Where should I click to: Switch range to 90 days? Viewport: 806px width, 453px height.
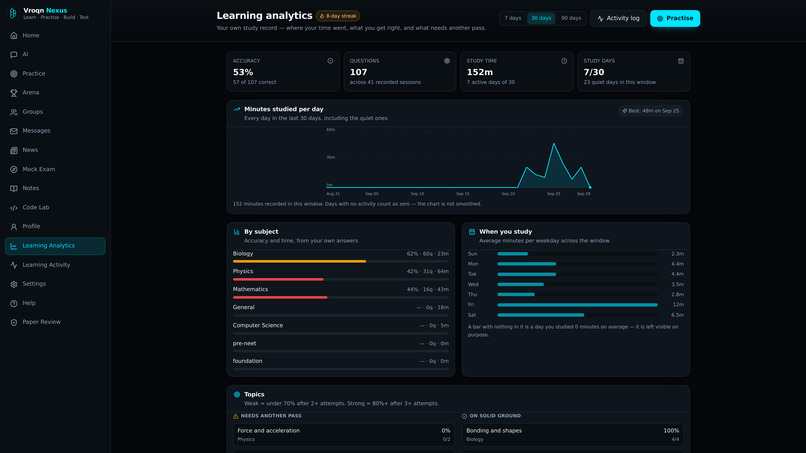(x=571, y=18)
